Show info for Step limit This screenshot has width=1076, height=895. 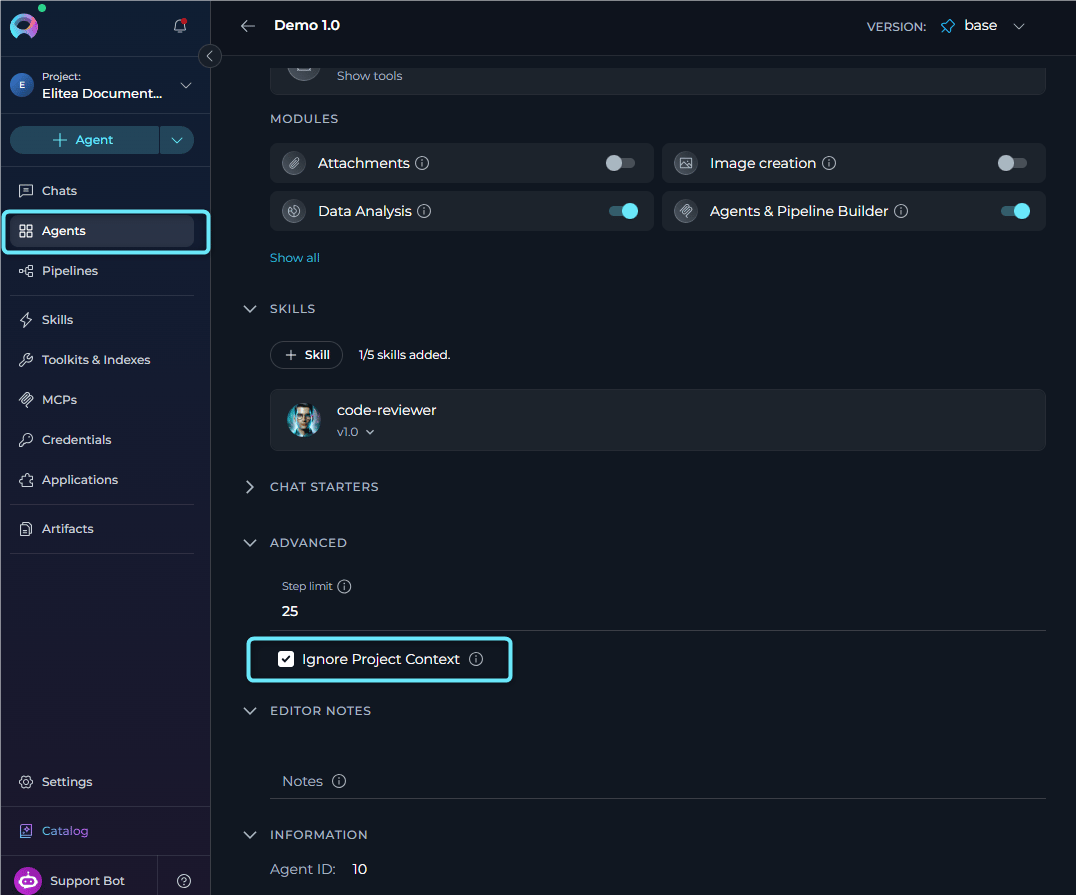[344, 586]
